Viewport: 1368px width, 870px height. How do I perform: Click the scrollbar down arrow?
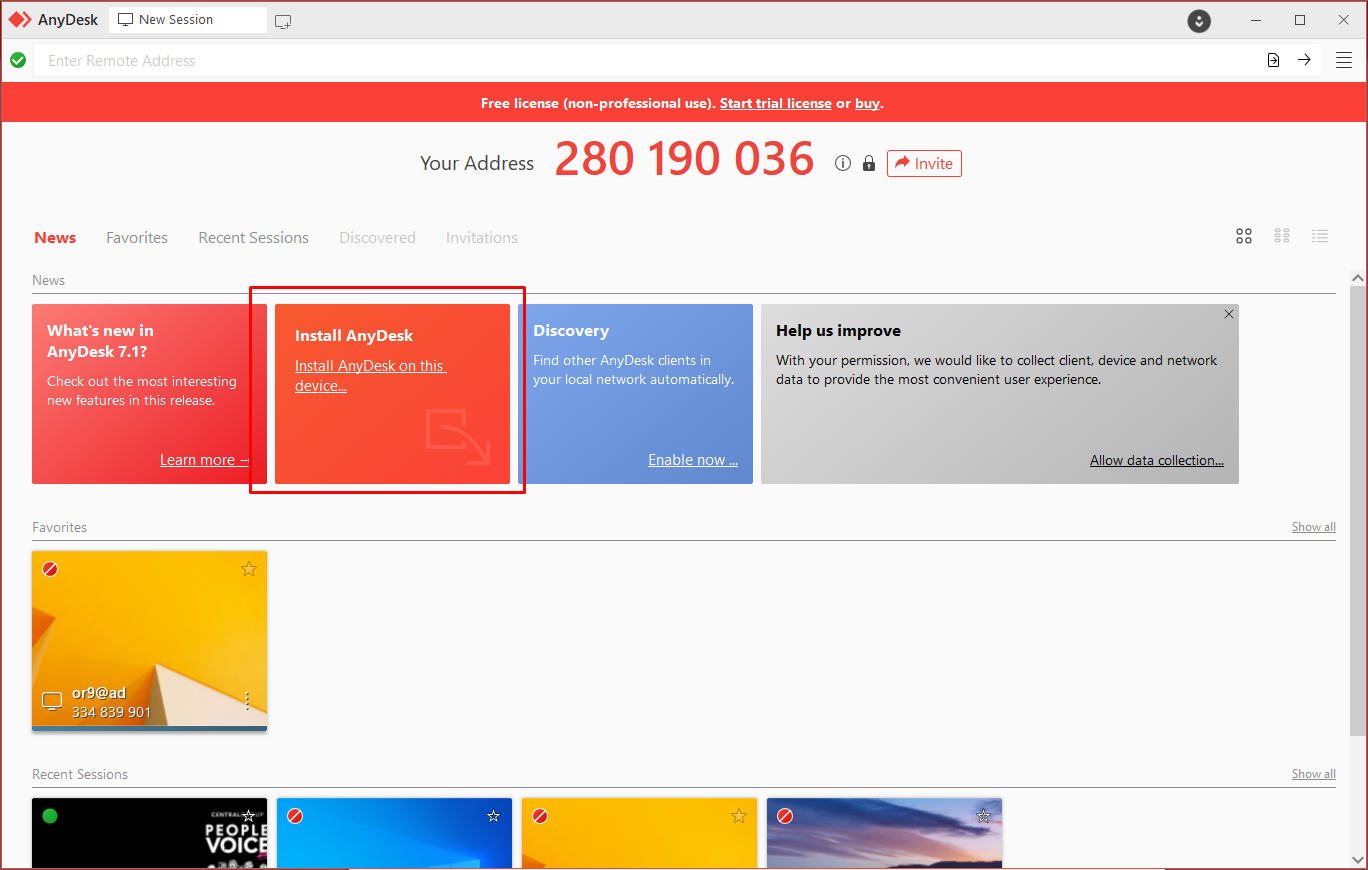pos(1358,860)
